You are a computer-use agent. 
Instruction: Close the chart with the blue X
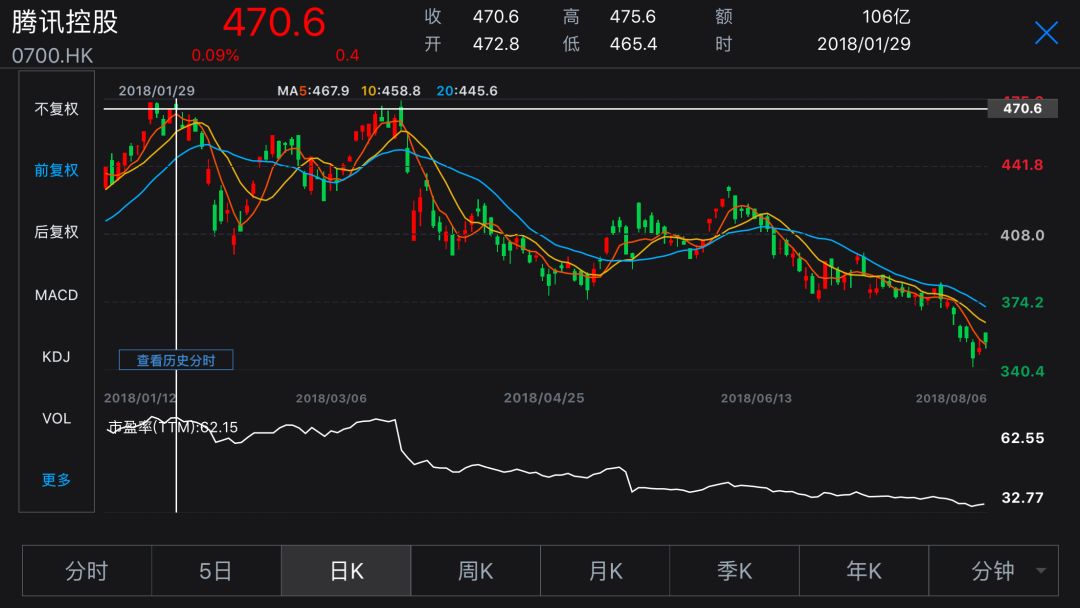click(x=1046, y=33)
